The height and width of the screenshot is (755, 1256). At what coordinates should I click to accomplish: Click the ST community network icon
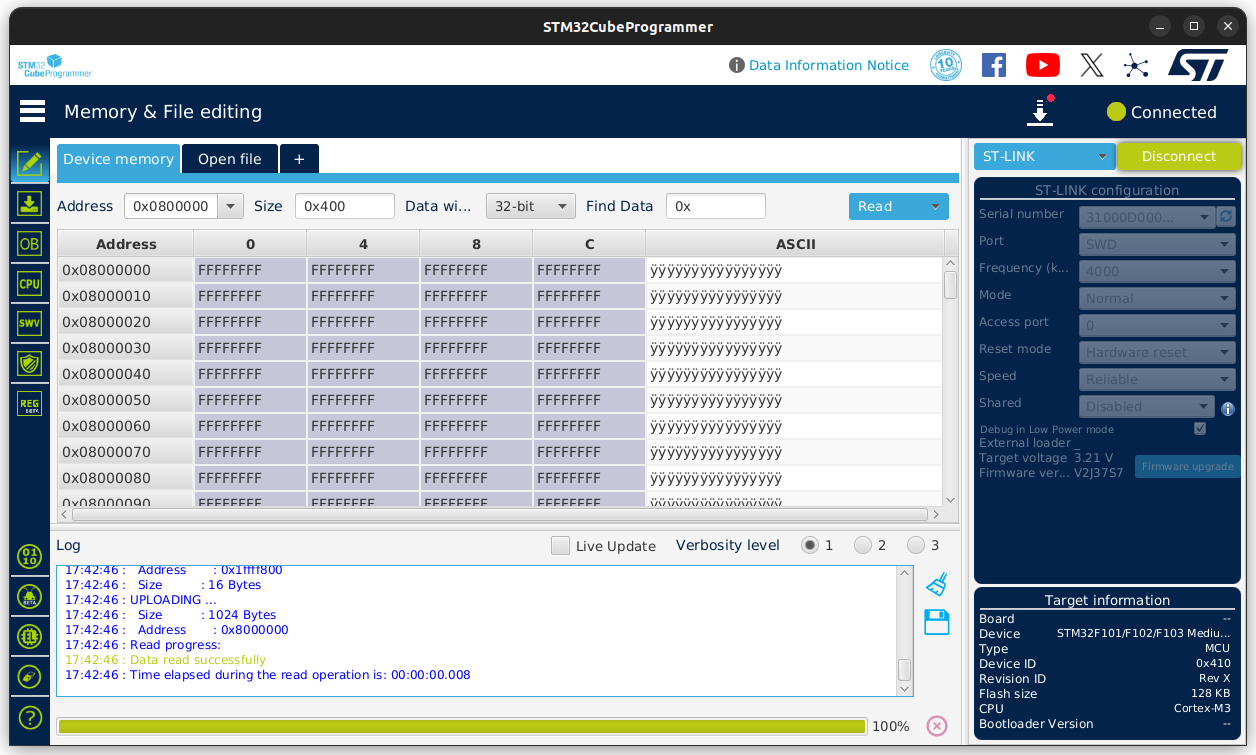[x=1136, y=66]
